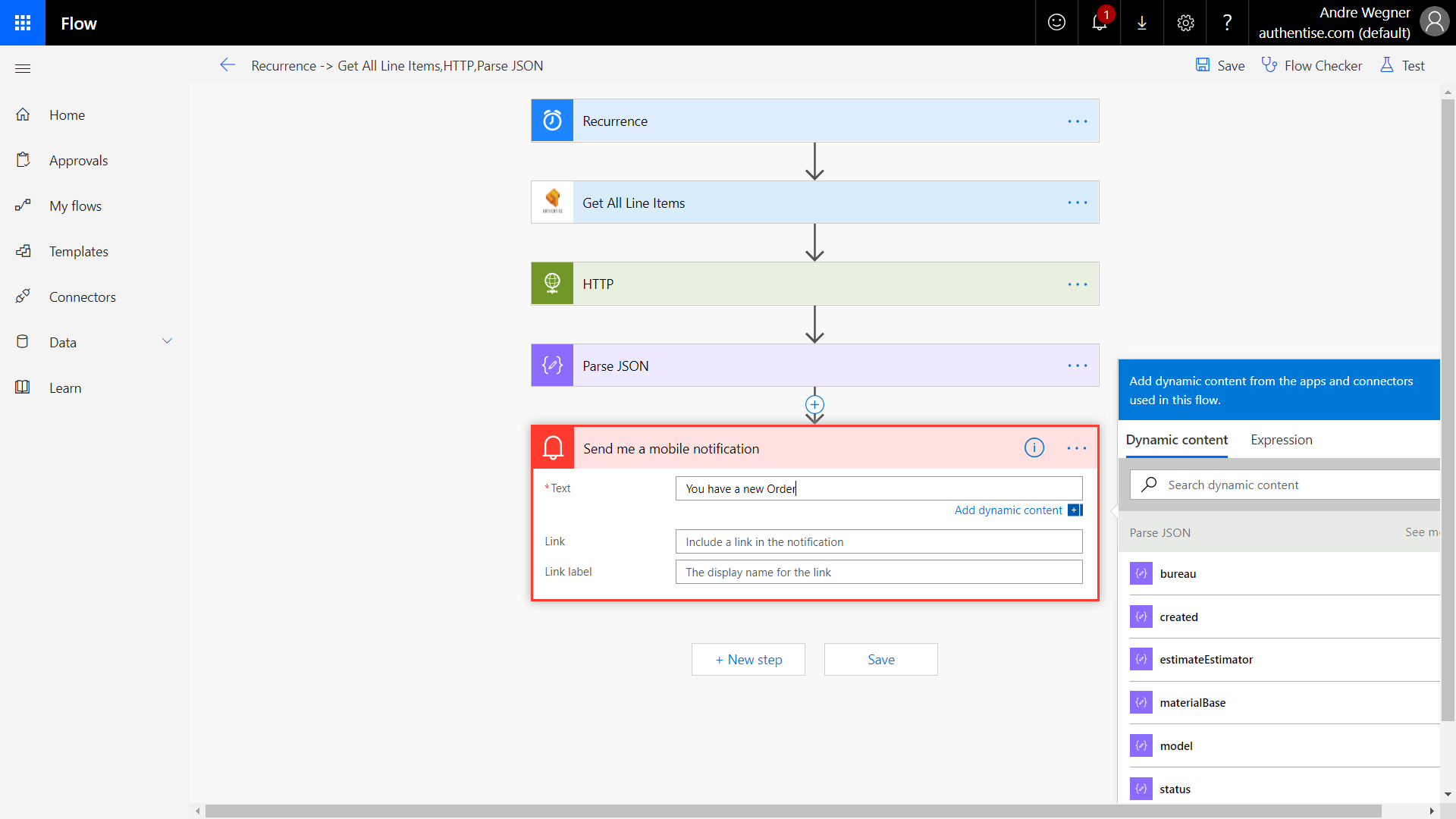
Task: Insert the materialBase dynamic content item
Action: coord(1285,703)
